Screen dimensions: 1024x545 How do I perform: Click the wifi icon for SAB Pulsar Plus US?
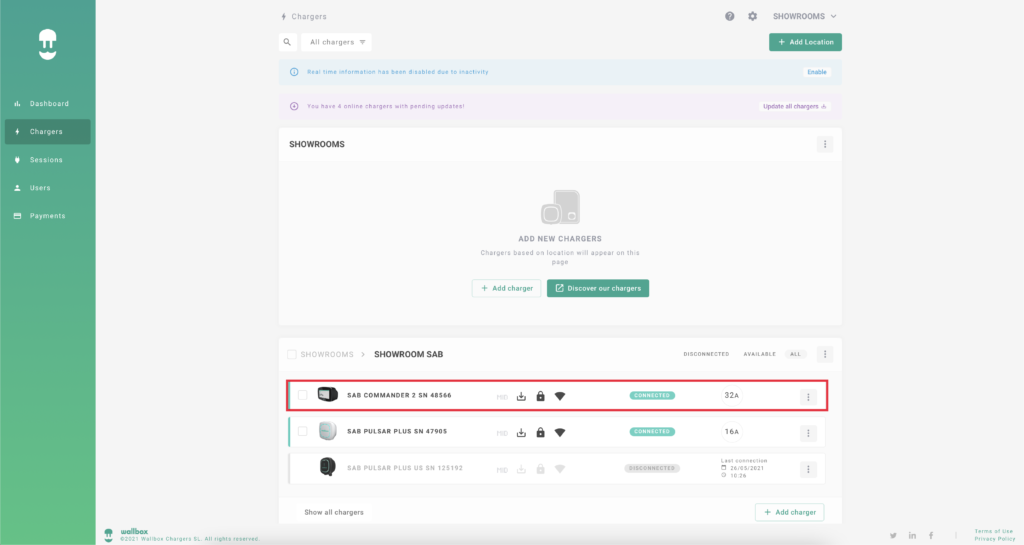560,469
